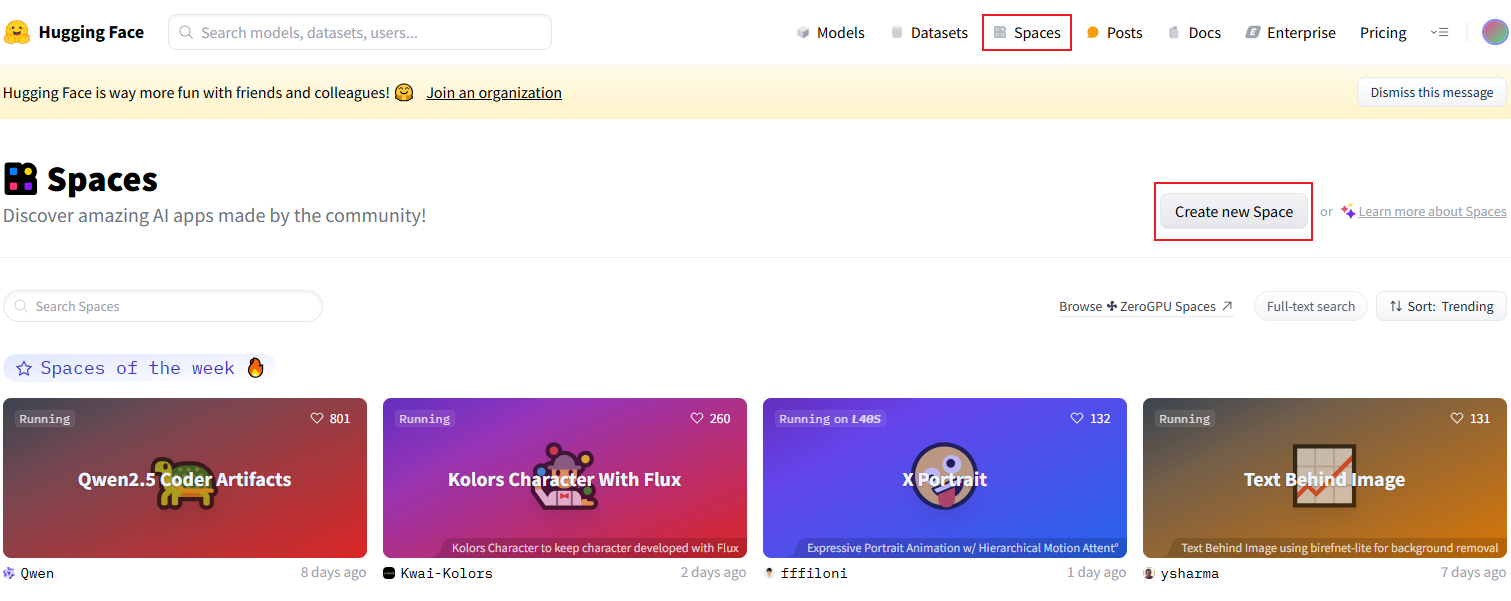Click the colorful Spaces heading icon
Screen dimensions: 1511x601
tap(20, 178)
